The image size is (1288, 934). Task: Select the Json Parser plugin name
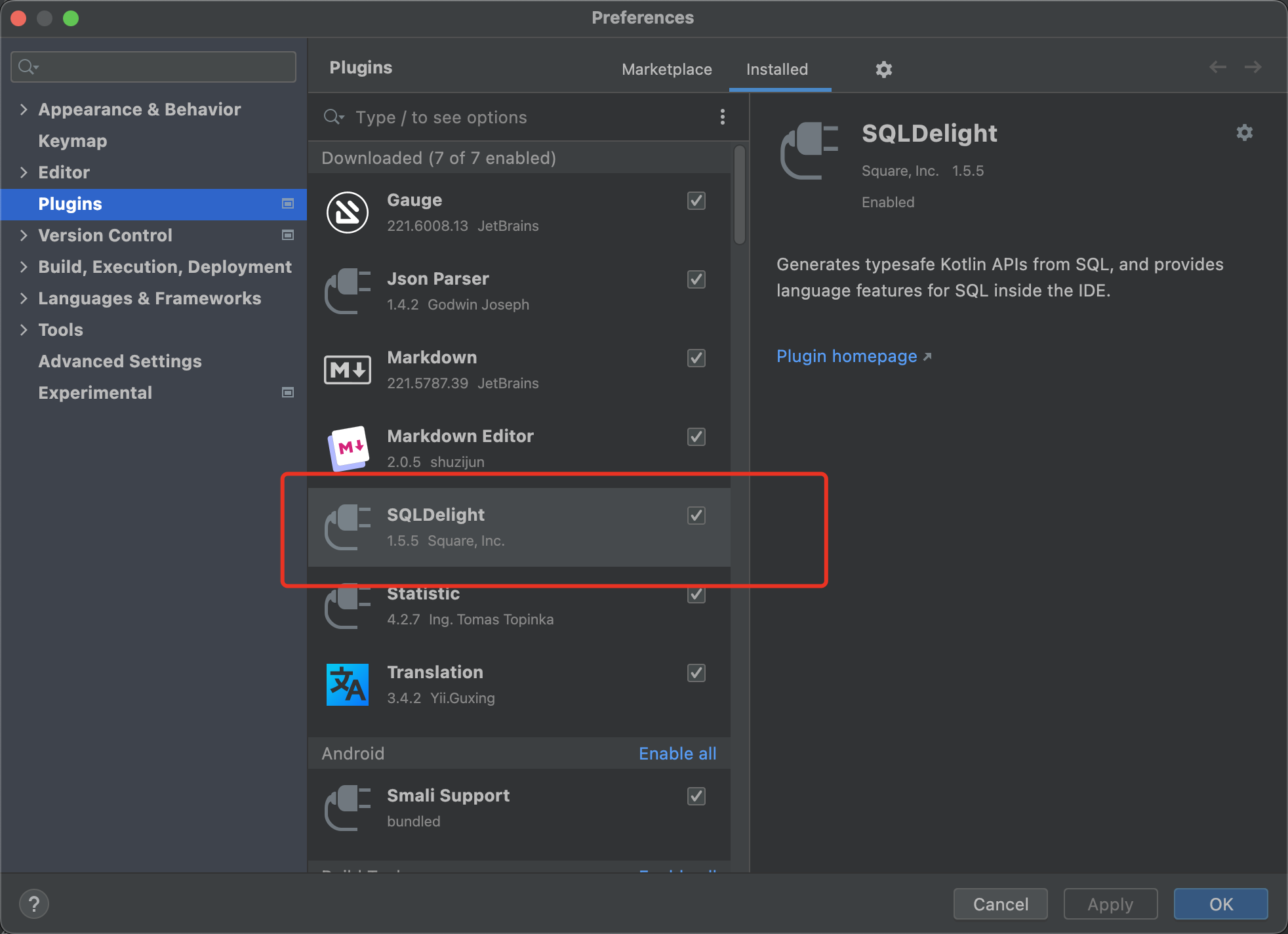438,279
